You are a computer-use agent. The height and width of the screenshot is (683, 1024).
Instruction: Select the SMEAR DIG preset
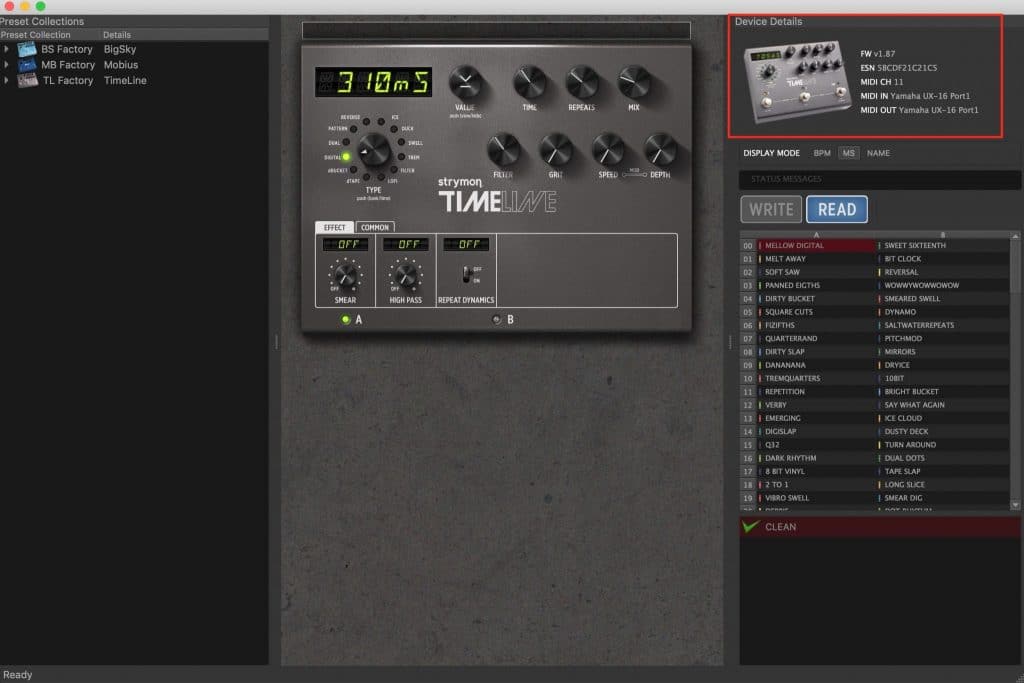[942, 498]
